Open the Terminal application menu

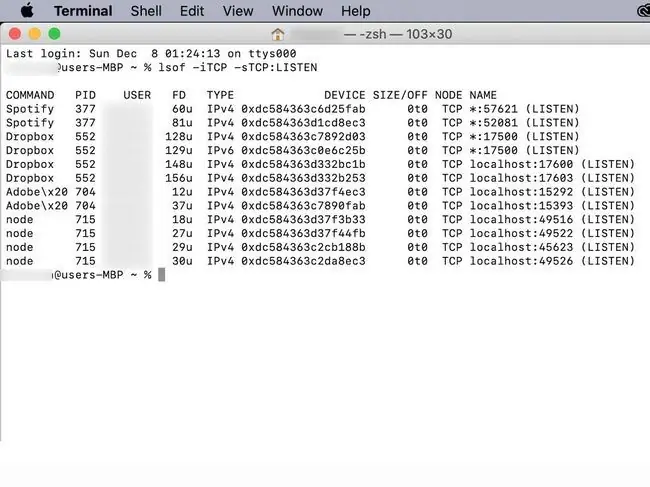pyautogui.click(x=83, y=11)
